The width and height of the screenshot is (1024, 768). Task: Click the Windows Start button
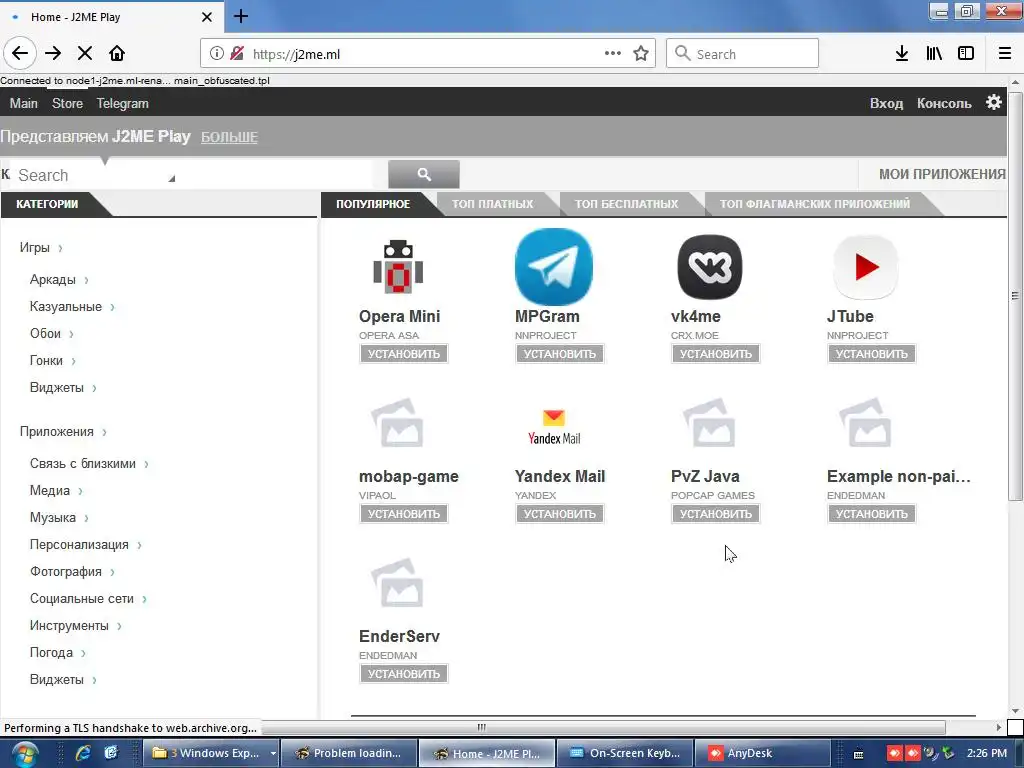click(x=24, y=754)
